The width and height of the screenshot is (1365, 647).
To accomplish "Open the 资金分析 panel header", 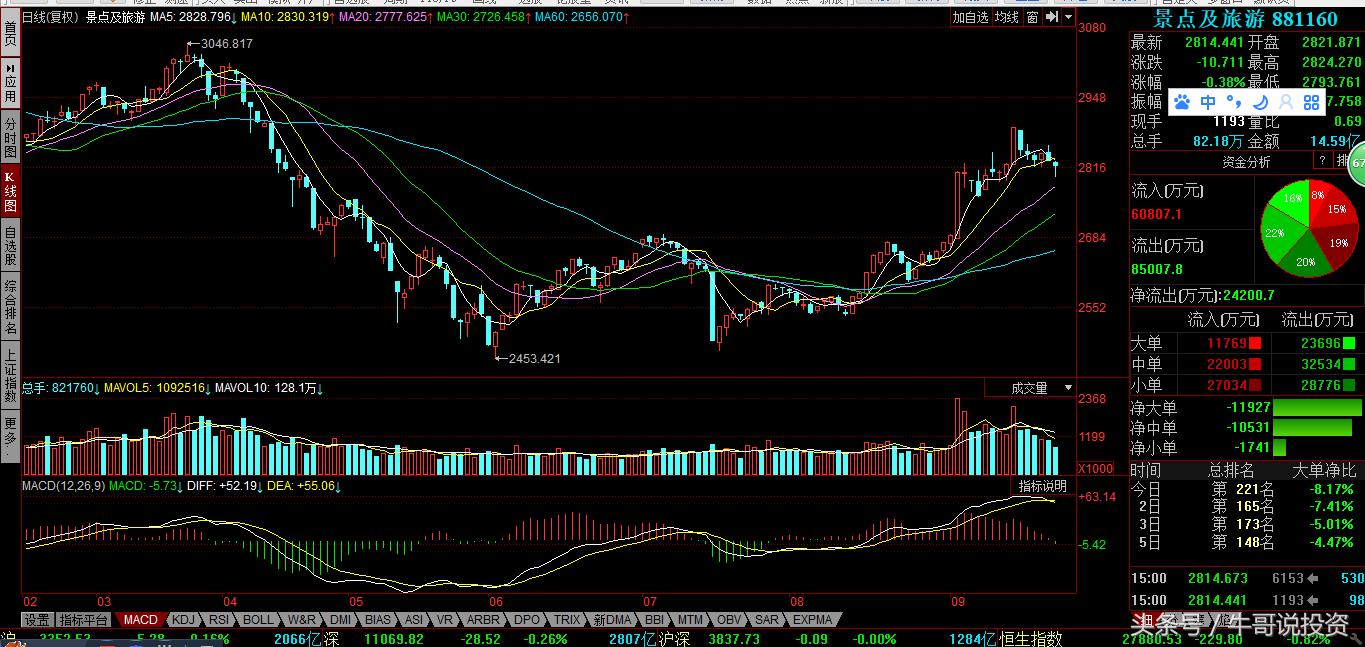I will pyautogui.click(x=1246, y=161).
